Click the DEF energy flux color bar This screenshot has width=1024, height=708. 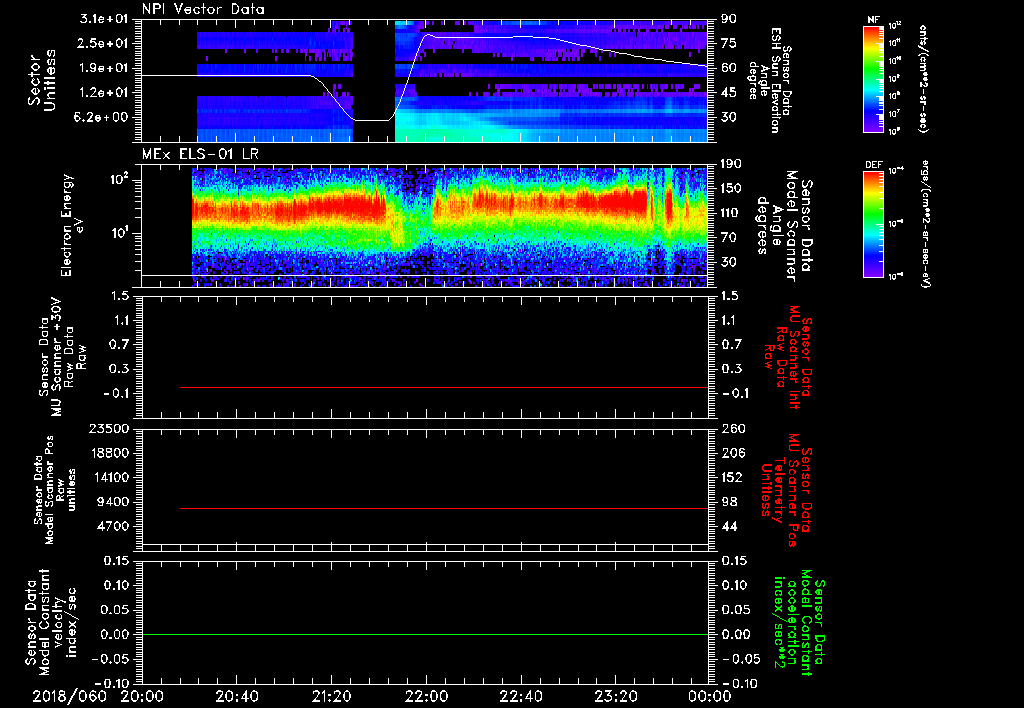click(873, 224)
